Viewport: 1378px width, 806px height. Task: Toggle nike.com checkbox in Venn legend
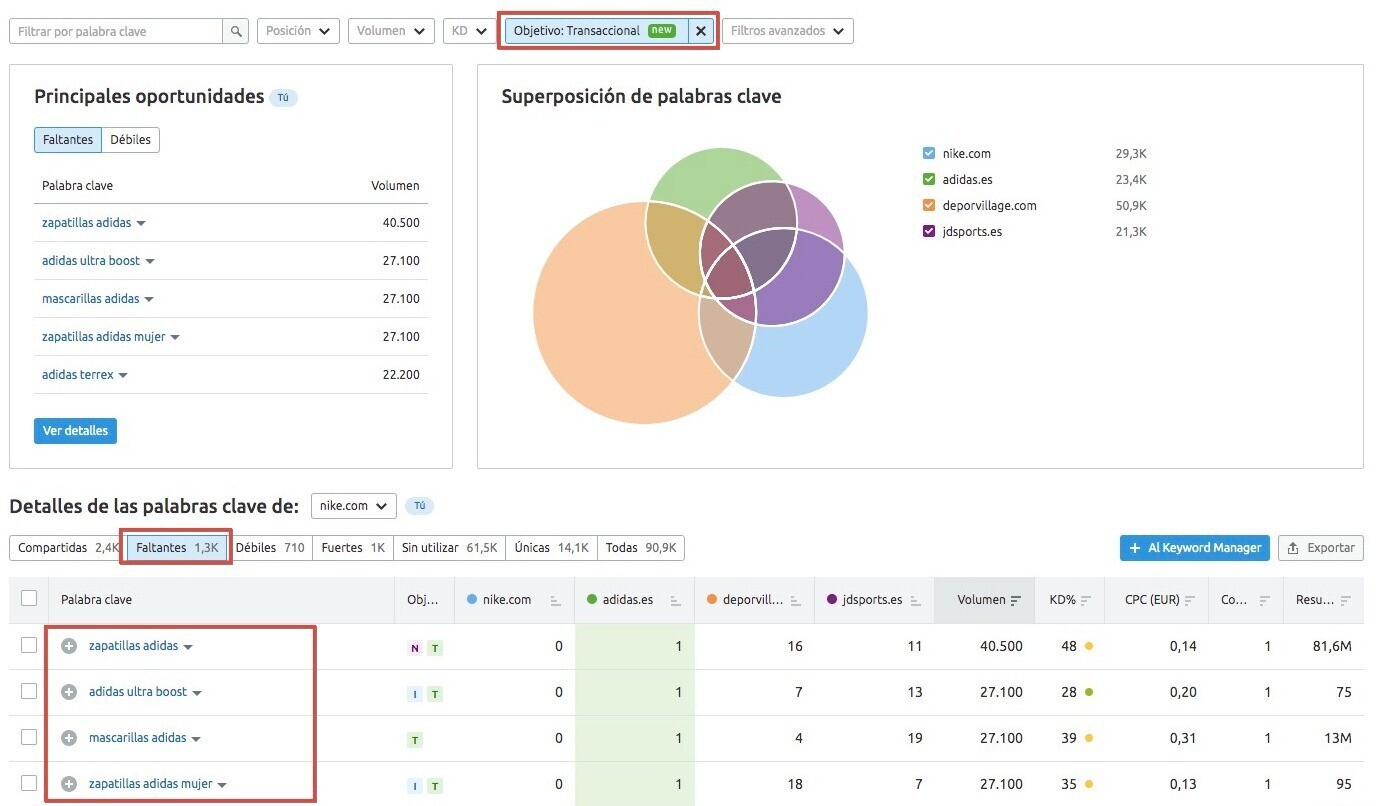(929, 154)
